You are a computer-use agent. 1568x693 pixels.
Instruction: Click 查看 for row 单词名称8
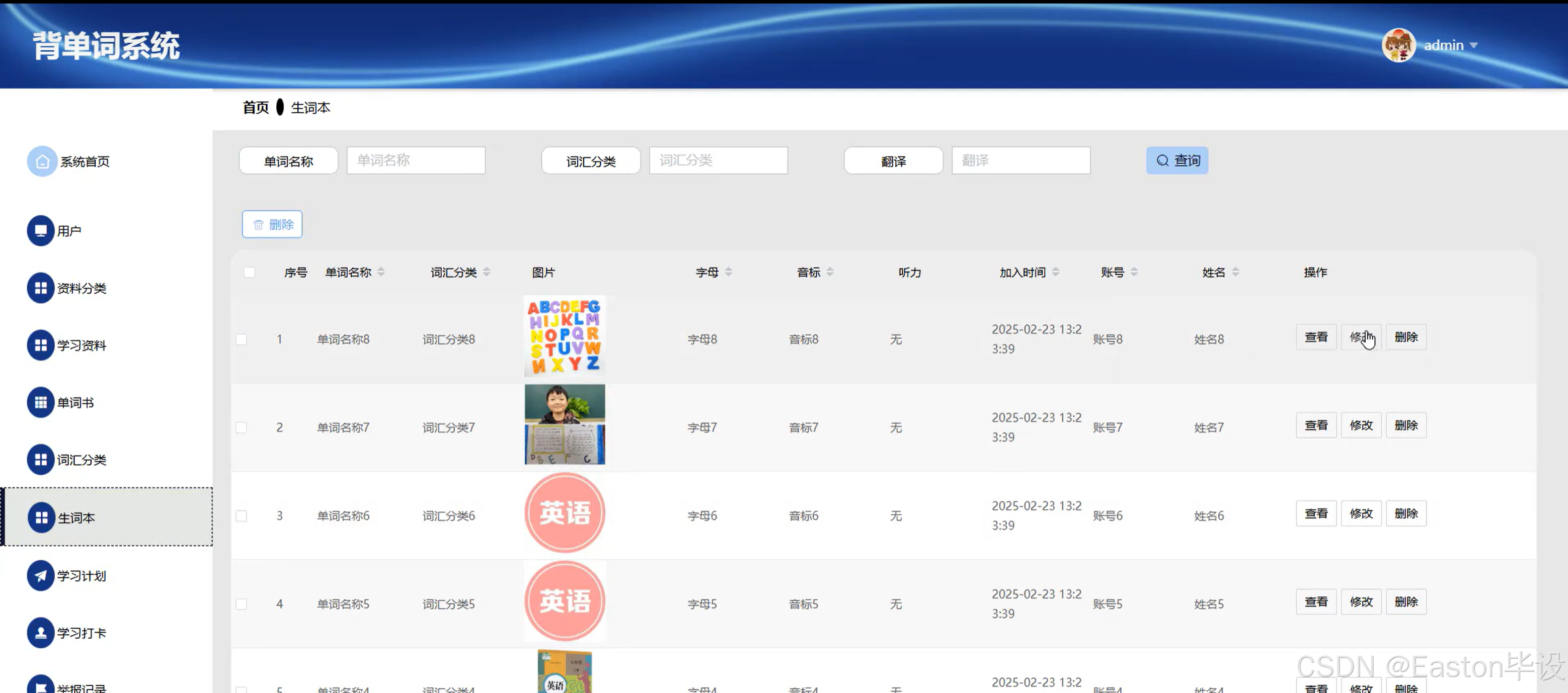click(1316, 337)
